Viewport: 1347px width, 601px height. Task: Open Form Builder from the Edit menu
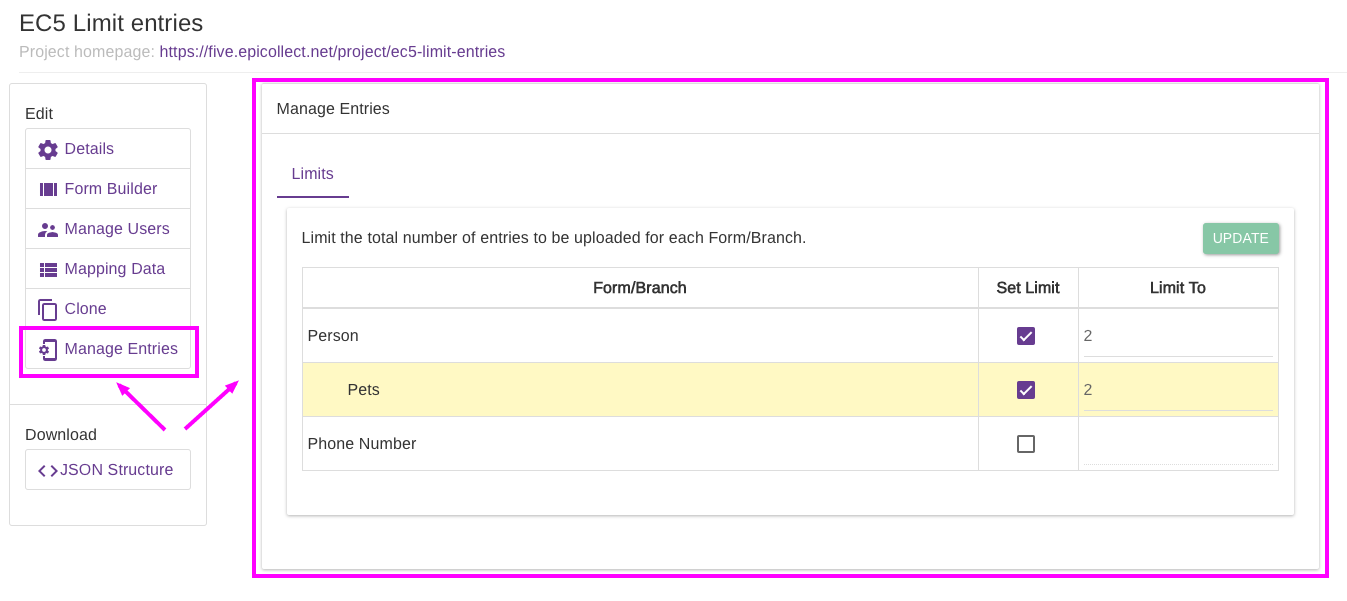(x=110, y=189)
